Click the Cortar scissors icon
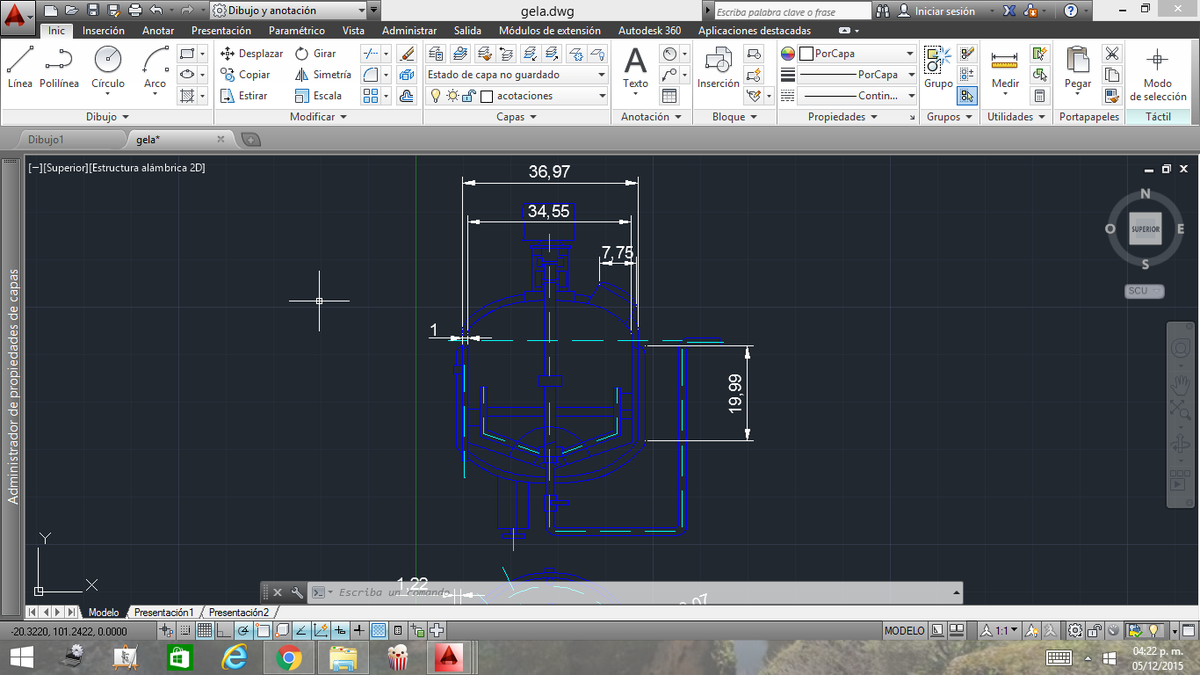 (1111, 53)
